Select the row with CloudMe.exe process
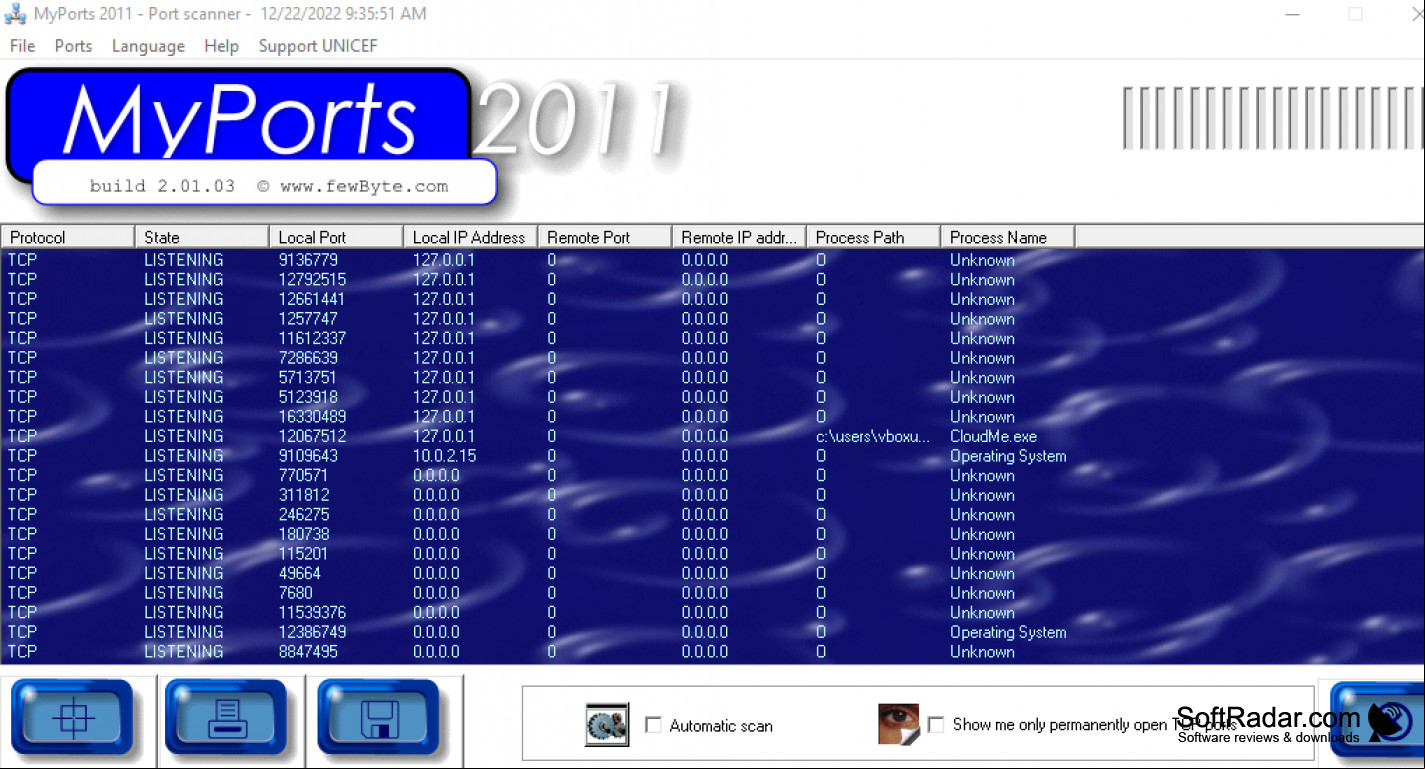The width and height of the screenshot is (1425, 769). 712,436
